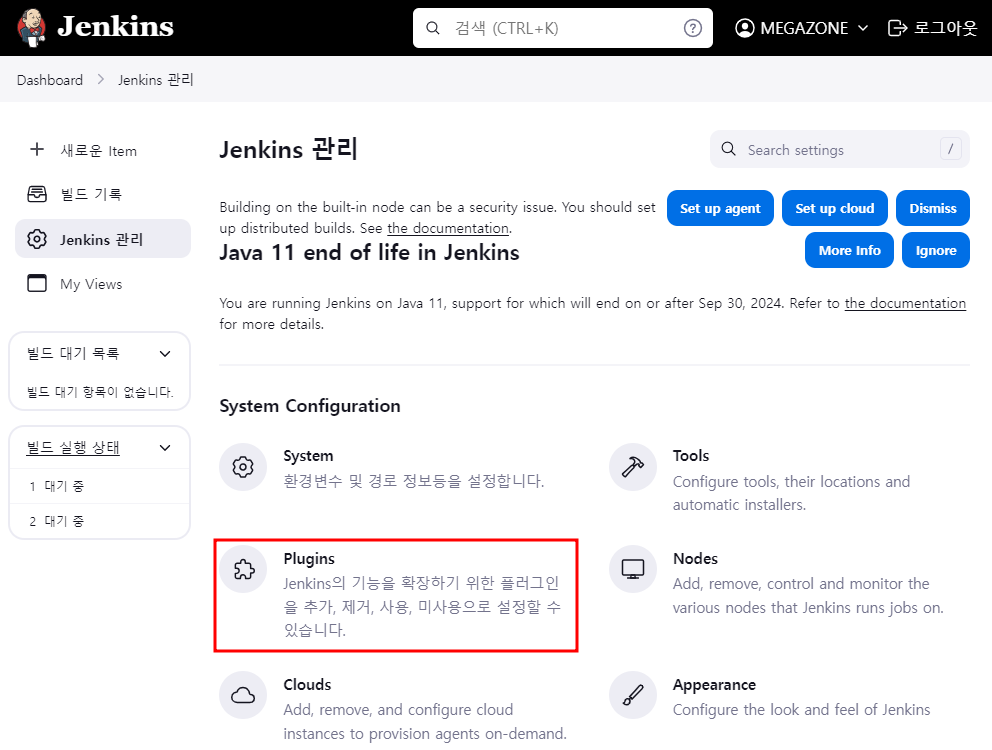The height and width of the screenshot is (750, 992).
Task: Click executor row '2 대기 중'
Action: [x=99, y=521]
